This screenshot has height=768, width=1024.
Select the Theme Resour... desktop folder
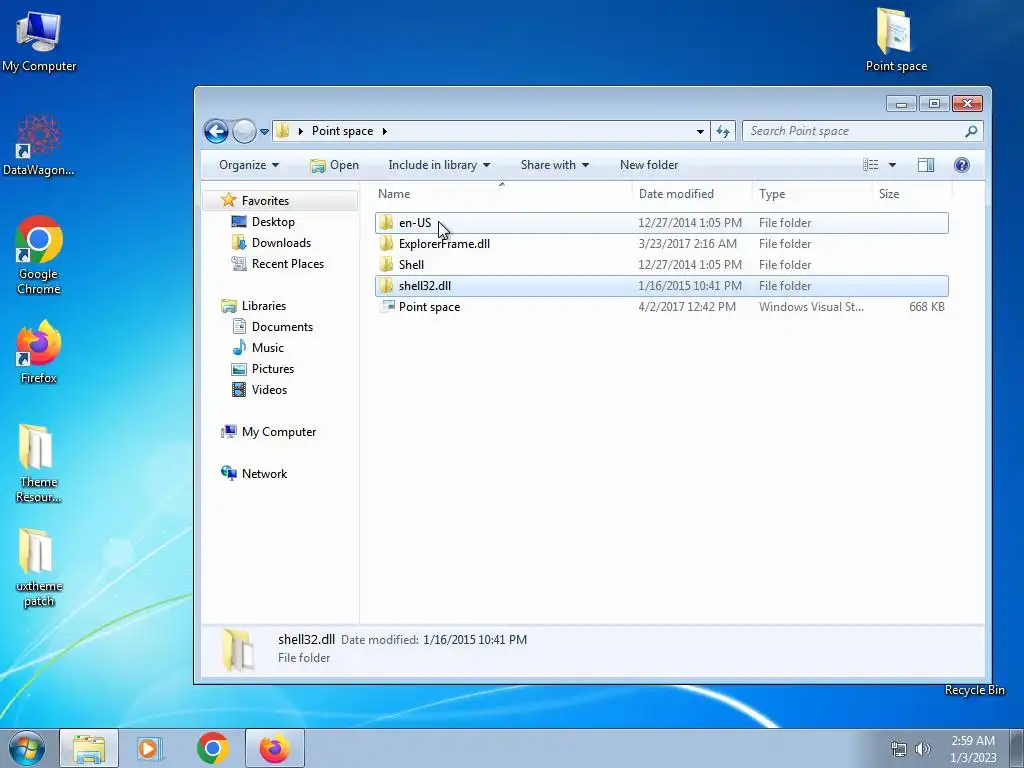click(39, 464)
